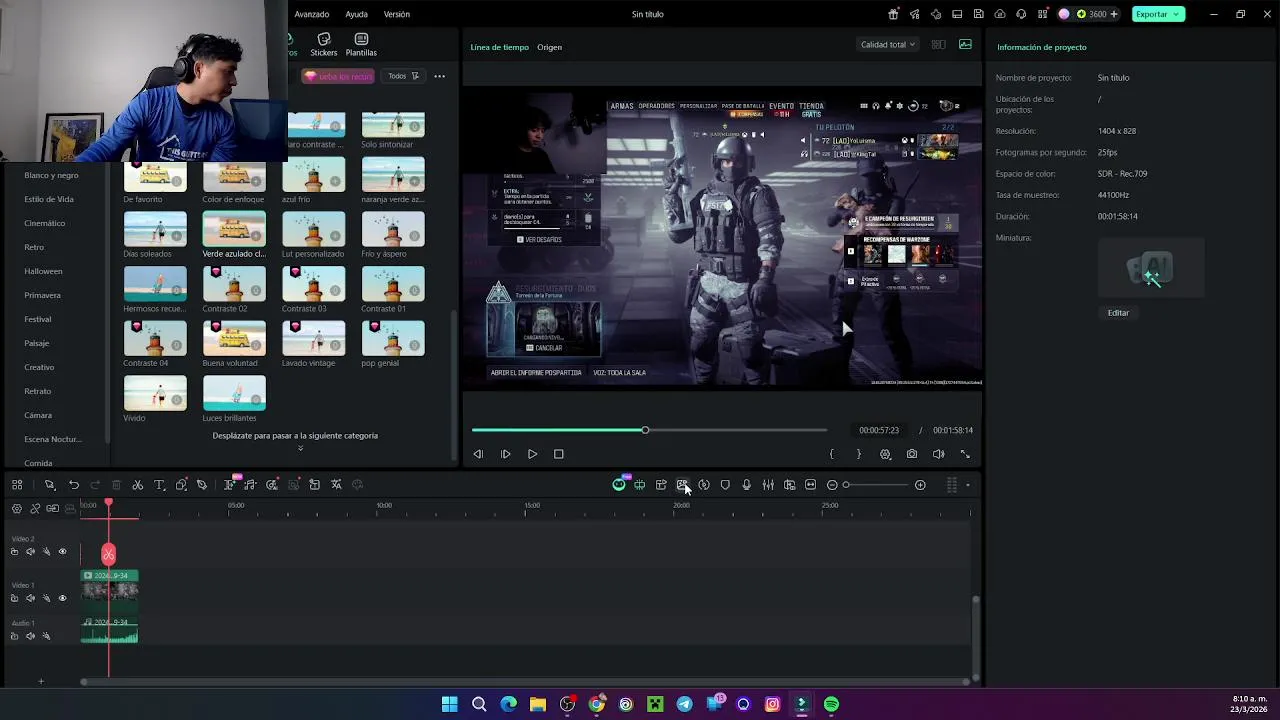This screenshot has width=1280, height=720.
Task: Choose the Text tool in timeline toolbar
Action: pyautogui.click(x=159, y=485)
